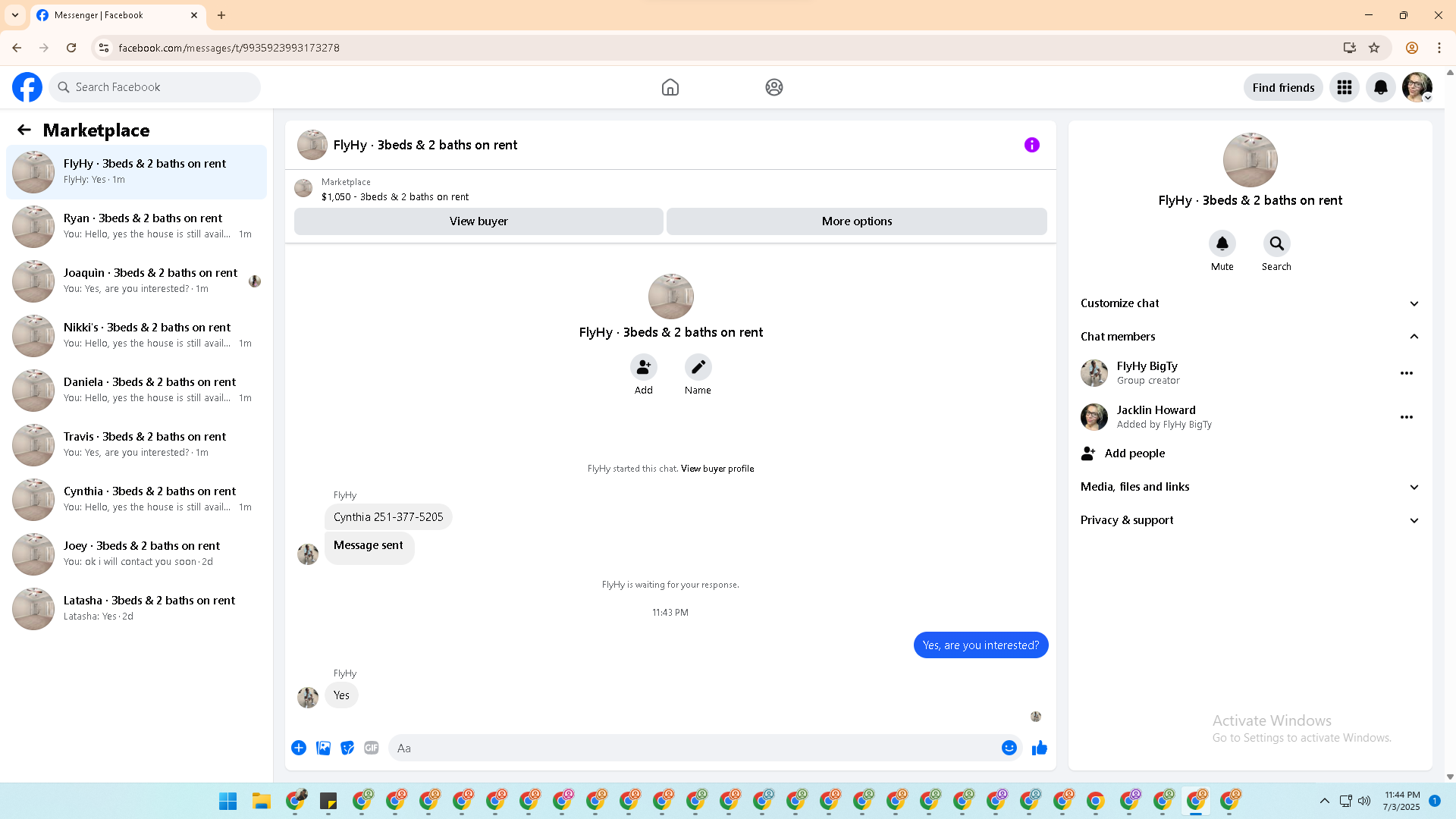This screenshot has width=1456, height=819.
Task: Edit chat name with pencil icon
Action: [x=698, y=368]
